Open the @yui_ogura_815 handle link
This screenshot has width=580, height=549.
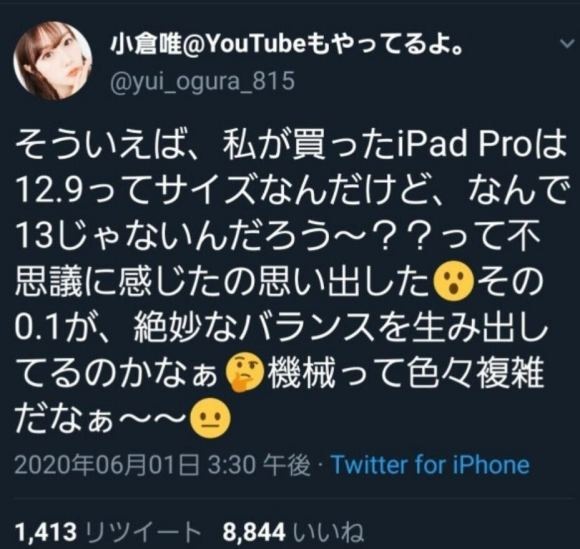tap(203, 81)
